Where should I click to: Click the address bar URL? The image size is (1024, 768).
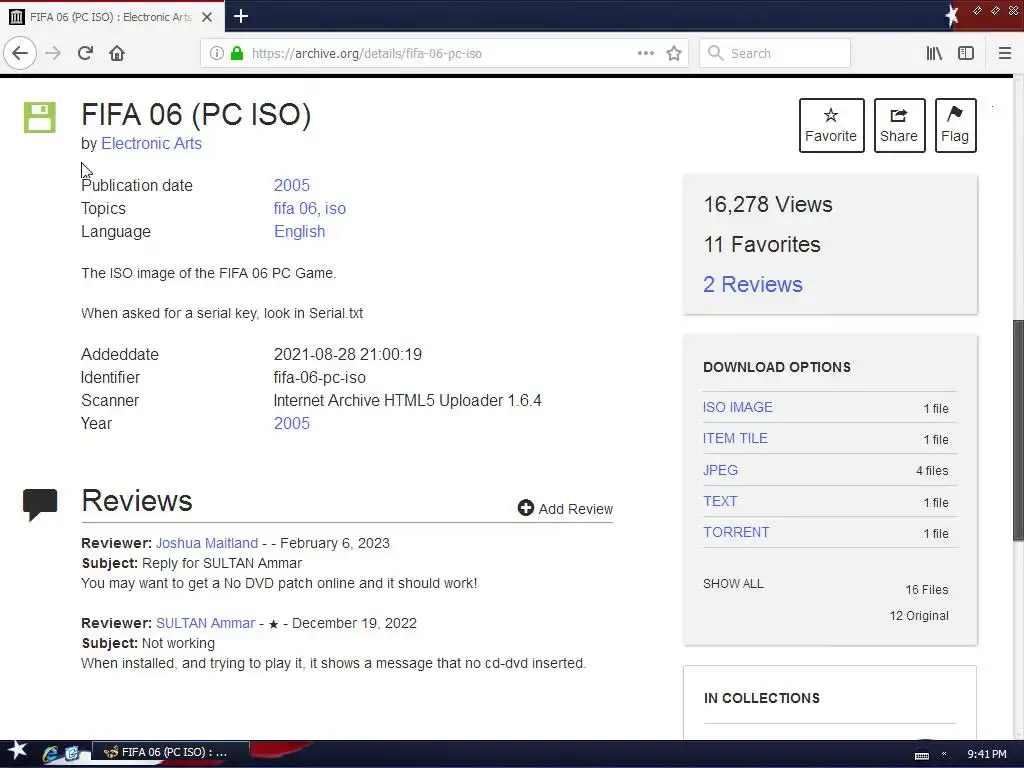click(x=366, y=54)
